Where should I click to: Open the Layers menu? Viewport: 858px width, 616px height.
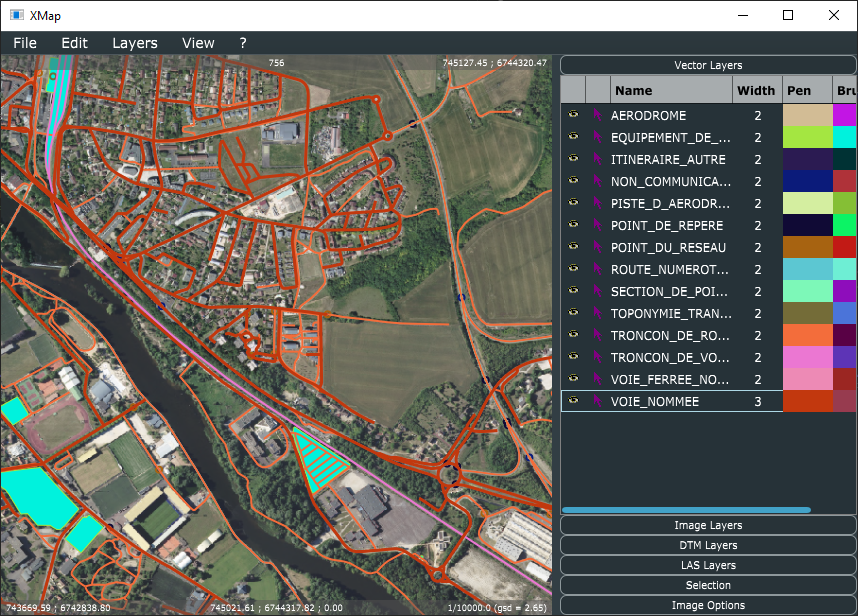point(134,43)
